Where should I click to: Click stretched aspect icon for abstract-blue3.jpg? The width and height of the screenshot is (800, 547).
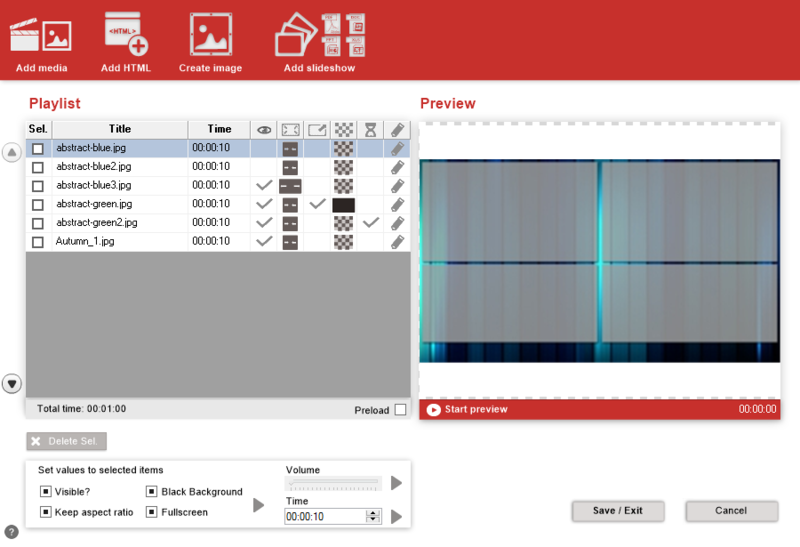[290, 186]
